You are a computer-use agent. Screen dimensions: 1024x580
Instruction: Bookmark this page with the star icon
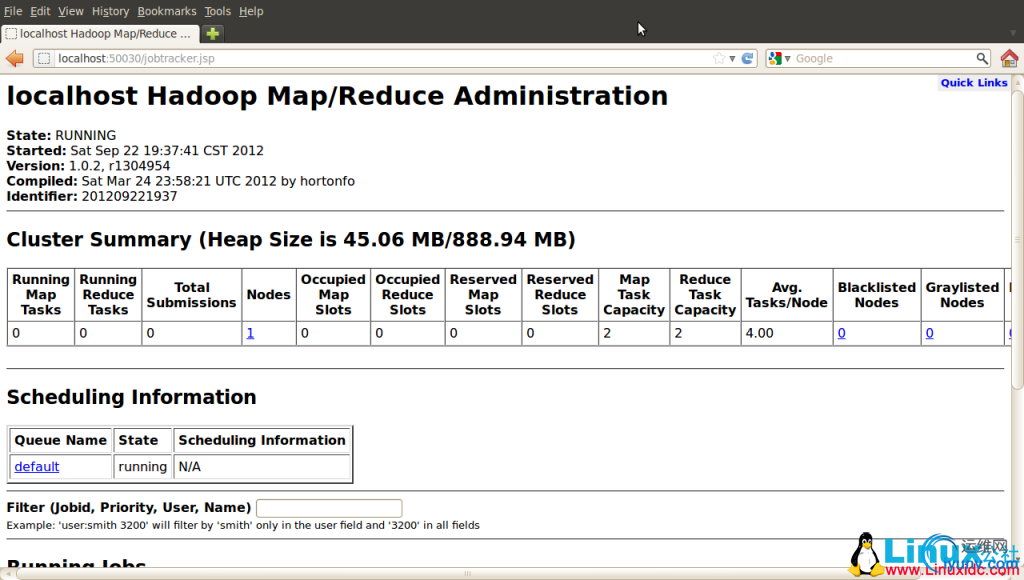719,59
